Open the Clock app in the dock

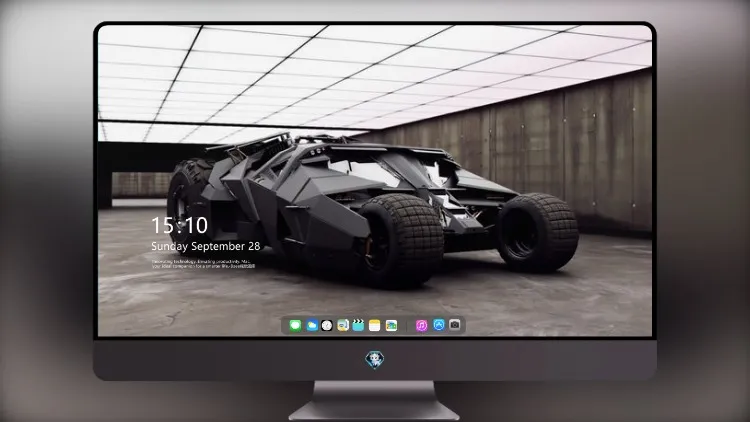click(x=327, y=325)
